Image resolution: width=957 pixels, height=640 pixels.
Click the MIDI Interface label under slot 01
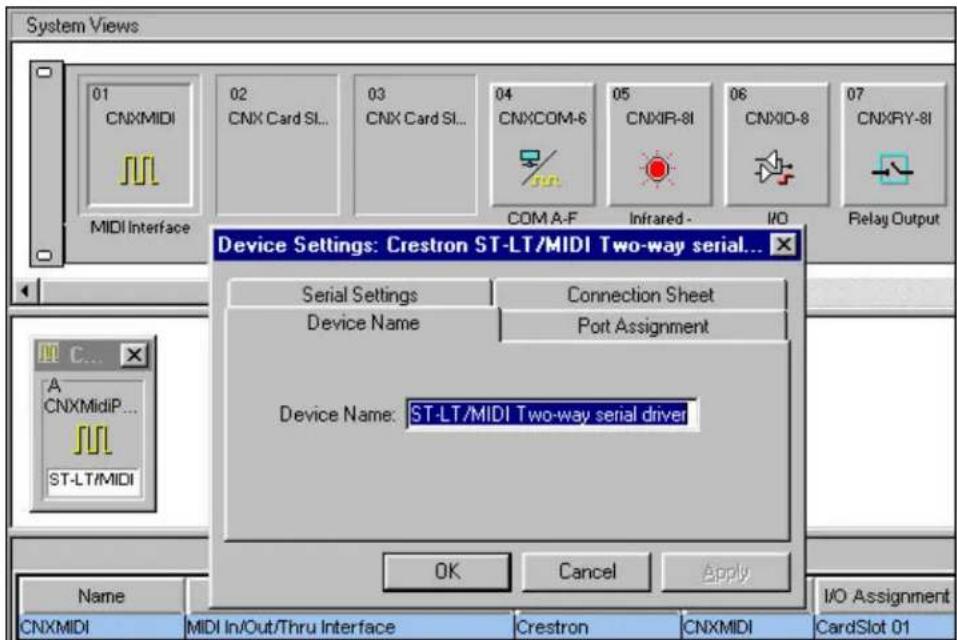pyautogui.click(x=140, y=228)
